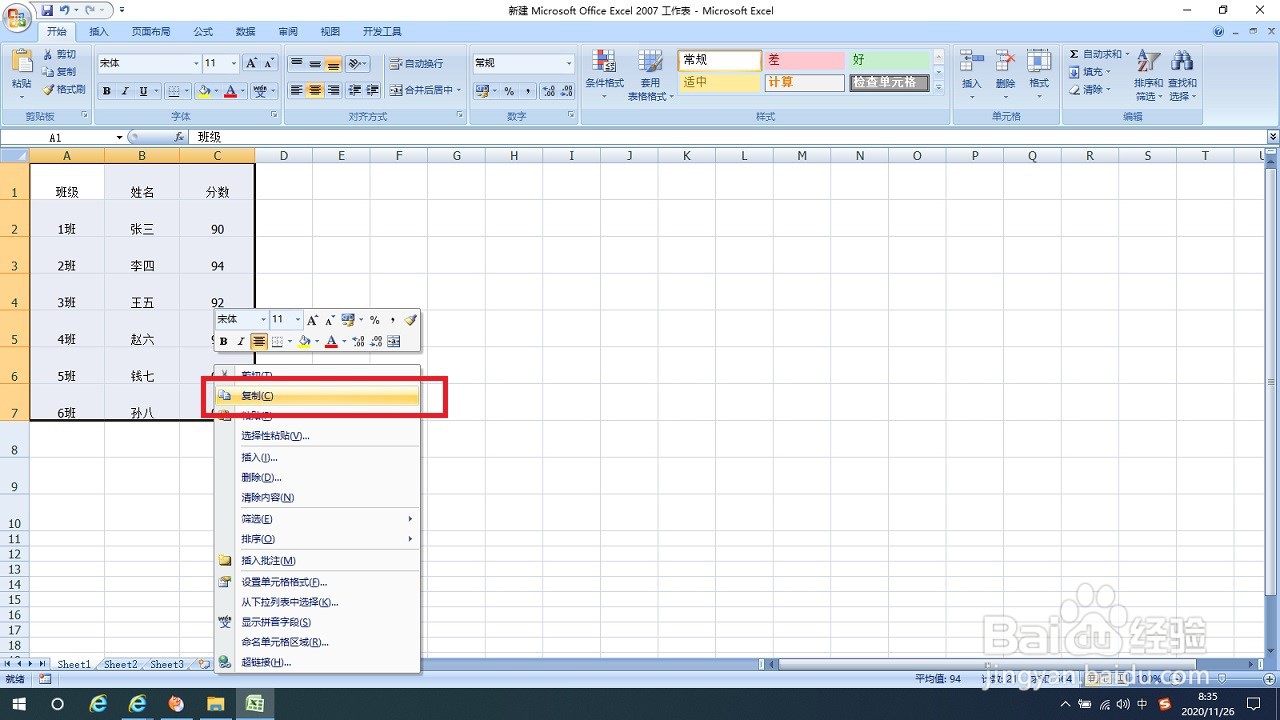Open the Fill (填充) dropdown
Screen dimensions: 1280x720
tap(1091, 72)
